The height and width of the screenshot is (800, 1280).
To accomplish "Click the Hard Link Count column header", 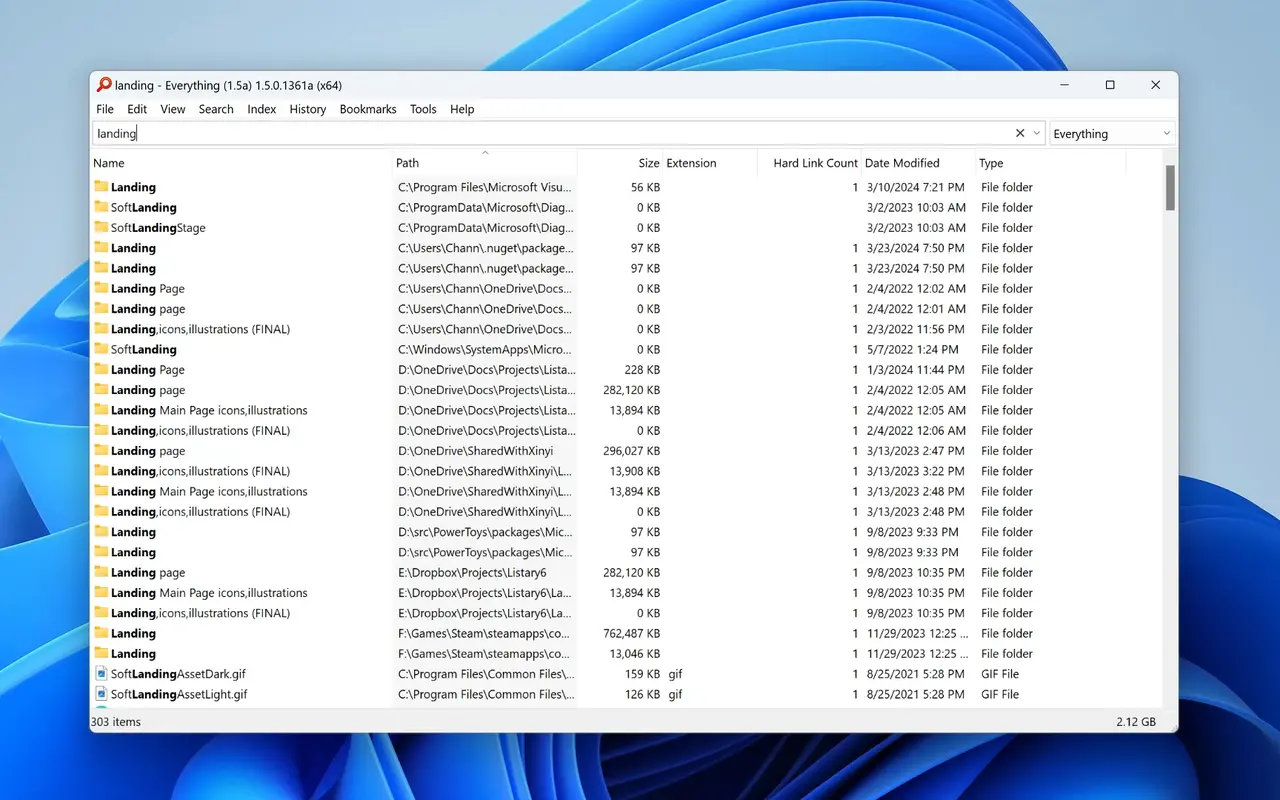I will [x=815, y=163].
